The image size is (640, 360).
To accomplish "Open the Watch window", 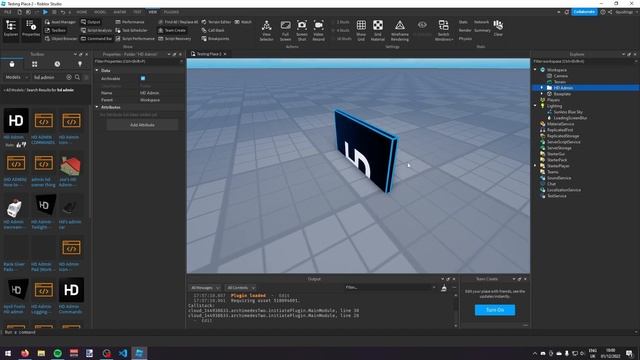I will 243,22.
